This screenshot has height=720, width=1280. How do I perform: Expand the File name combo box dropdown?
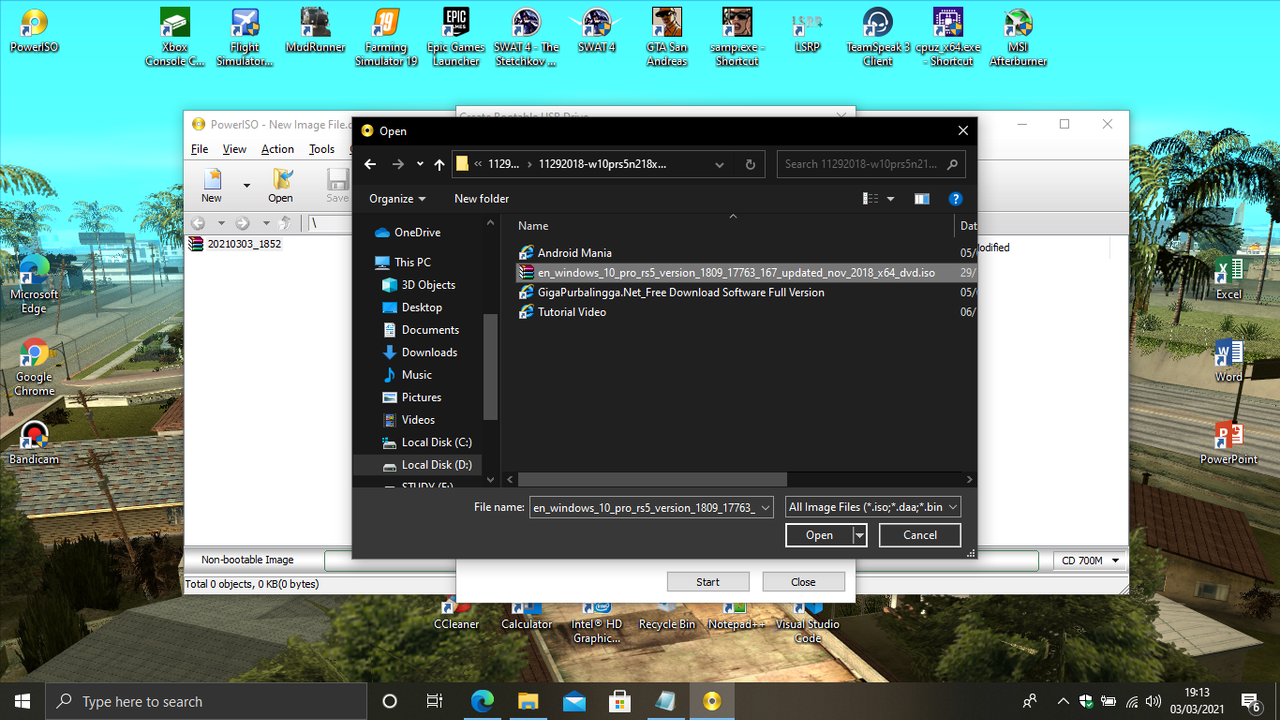coord(765,508)
